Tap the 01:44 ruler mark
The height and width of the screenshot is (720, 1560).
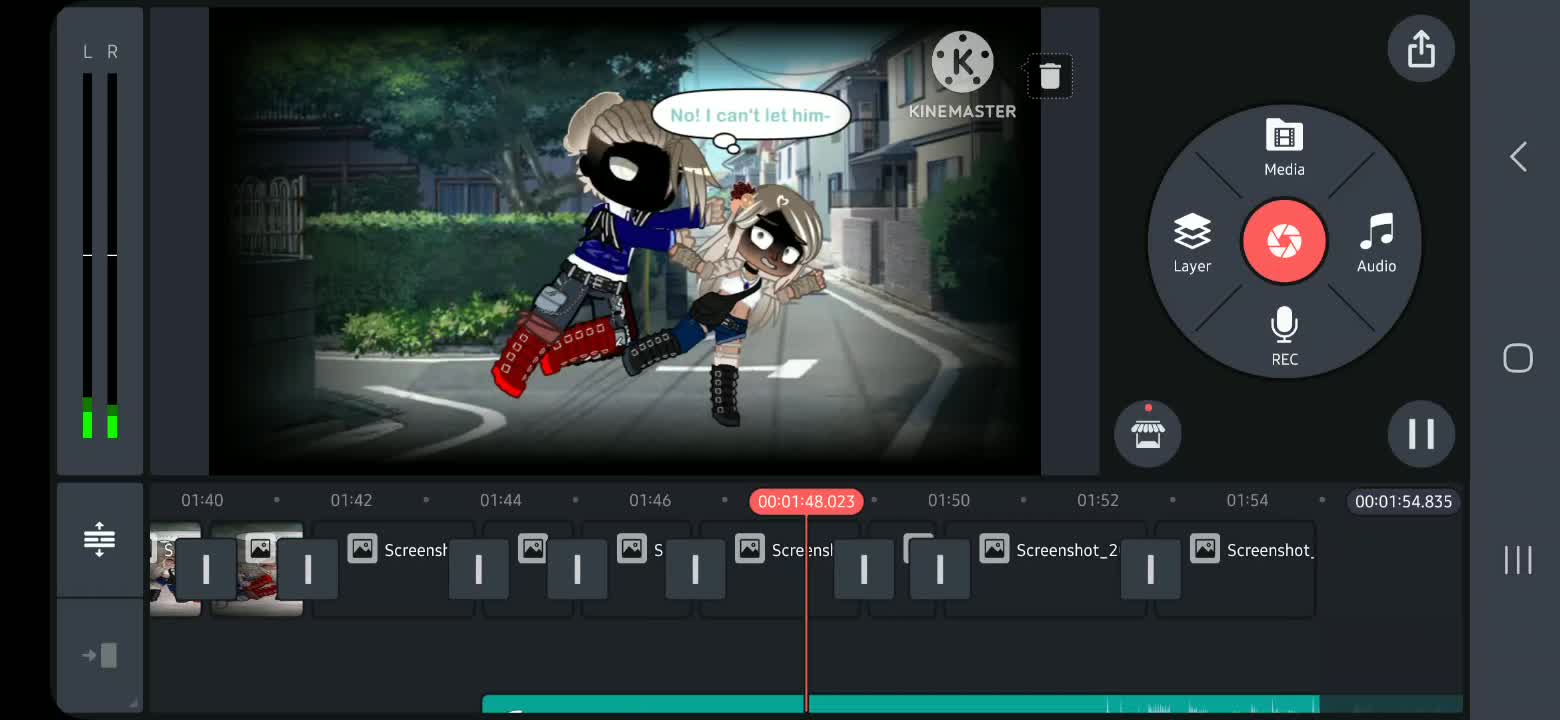[500, 500]
